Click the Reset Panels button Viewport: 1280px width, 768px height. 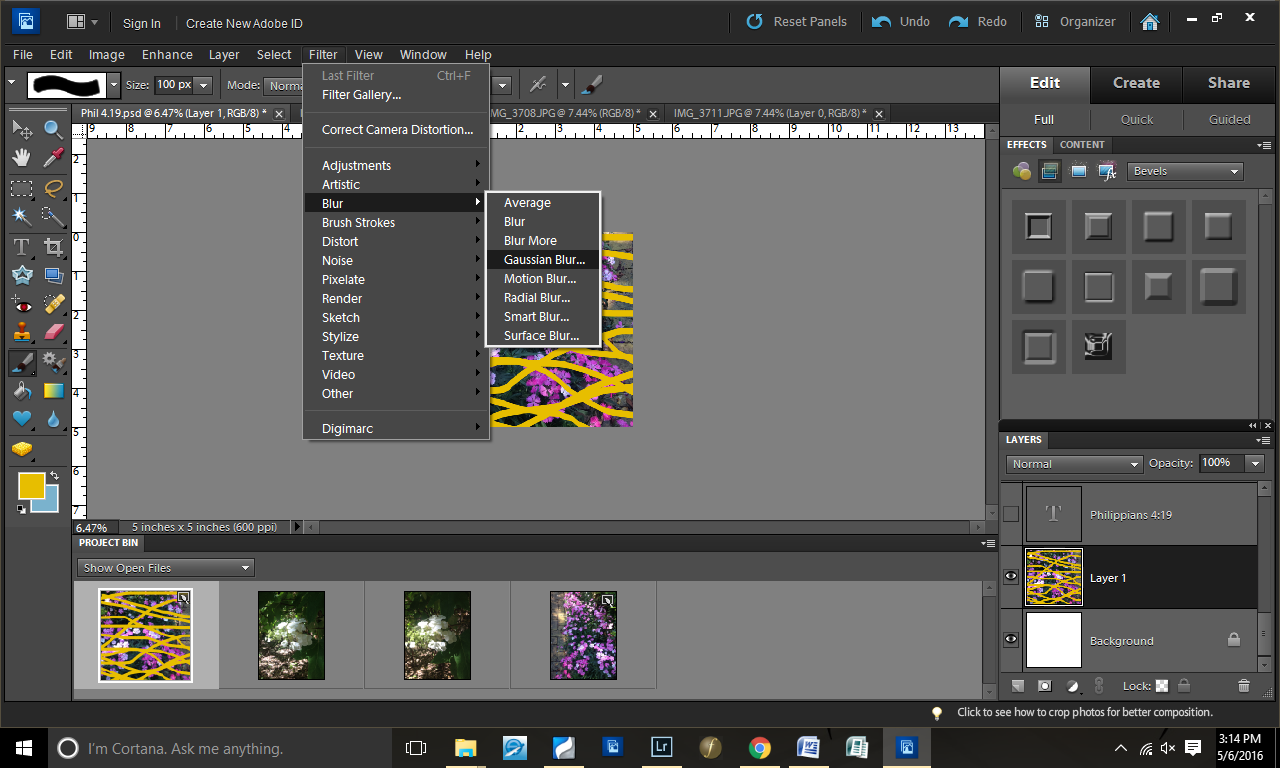tap(797, 21)
